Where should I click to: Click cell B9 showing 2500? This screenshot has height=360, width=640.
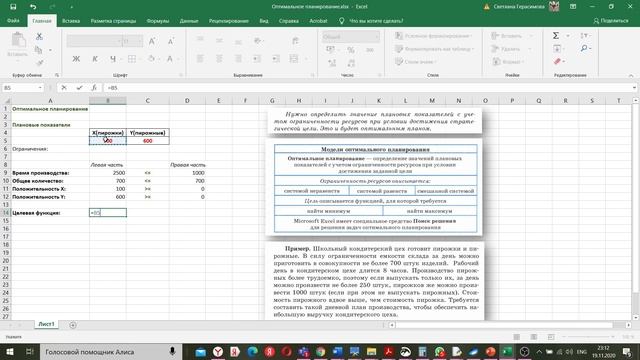[x=108, y=173]
